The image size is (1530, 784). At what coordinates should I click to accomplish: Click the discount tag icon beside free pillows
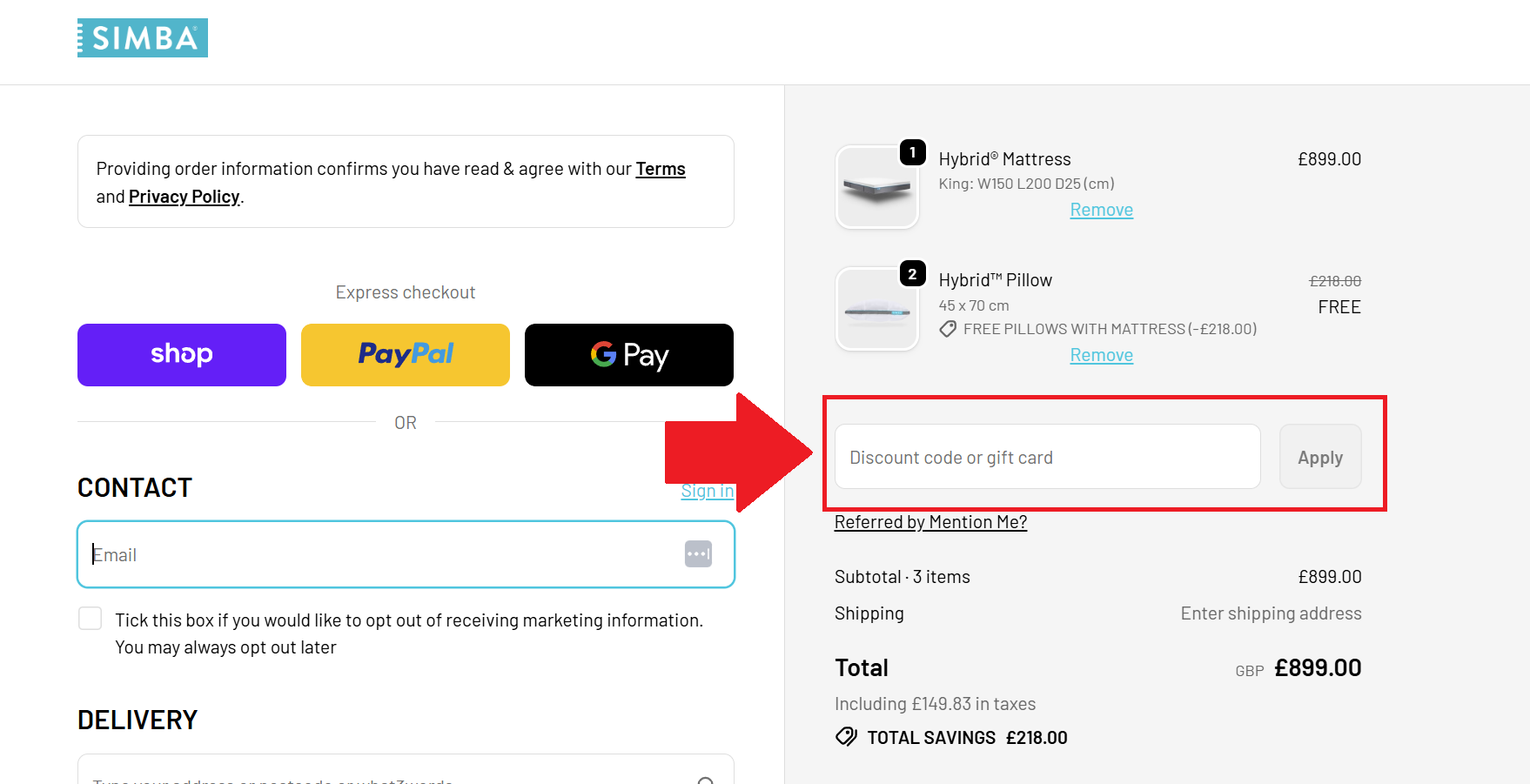[948, 329]
